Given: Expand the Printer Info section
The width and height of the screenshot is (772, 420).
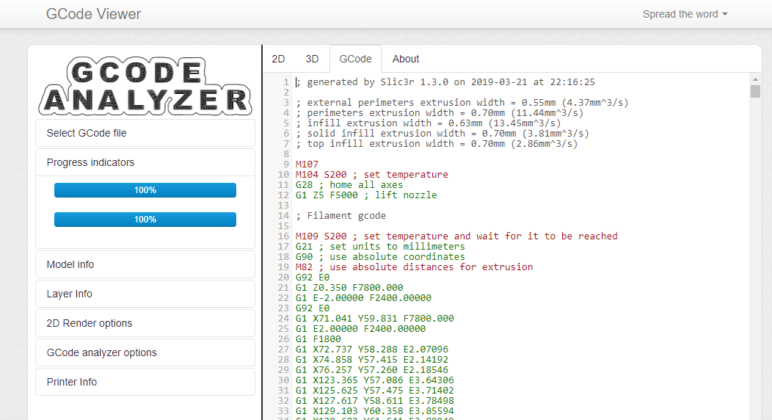Looking at the screenshot, I should coord(145,382).
